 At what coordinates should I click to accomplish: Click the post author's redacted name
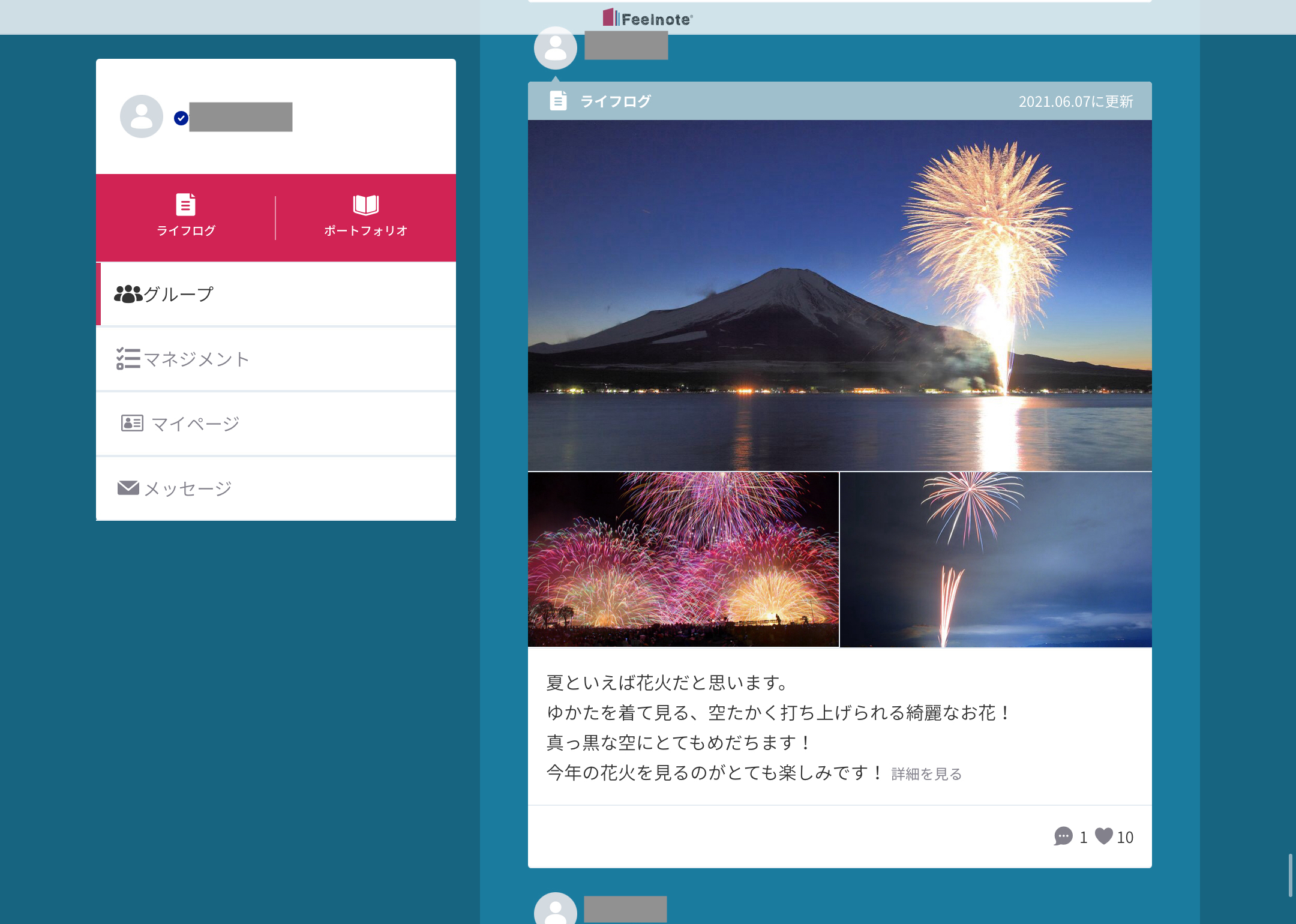[626, 46]
